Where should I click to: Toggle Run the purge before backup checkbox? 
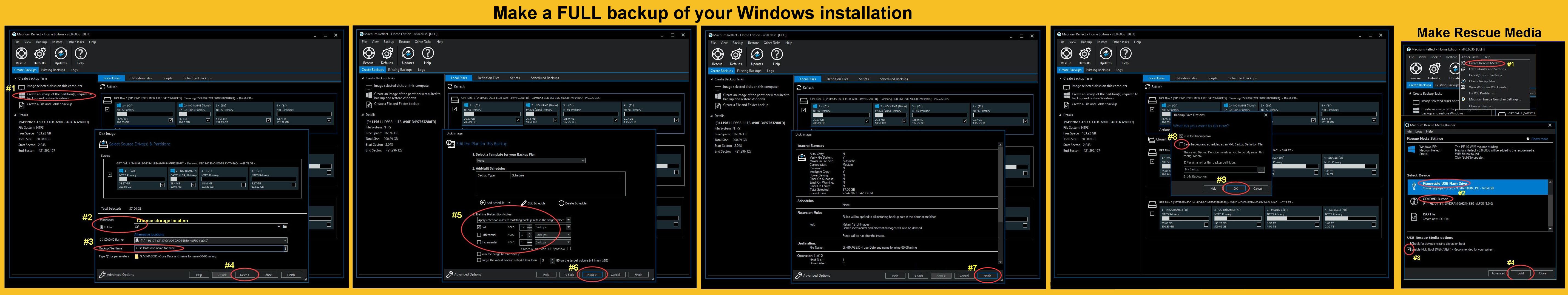480,254
